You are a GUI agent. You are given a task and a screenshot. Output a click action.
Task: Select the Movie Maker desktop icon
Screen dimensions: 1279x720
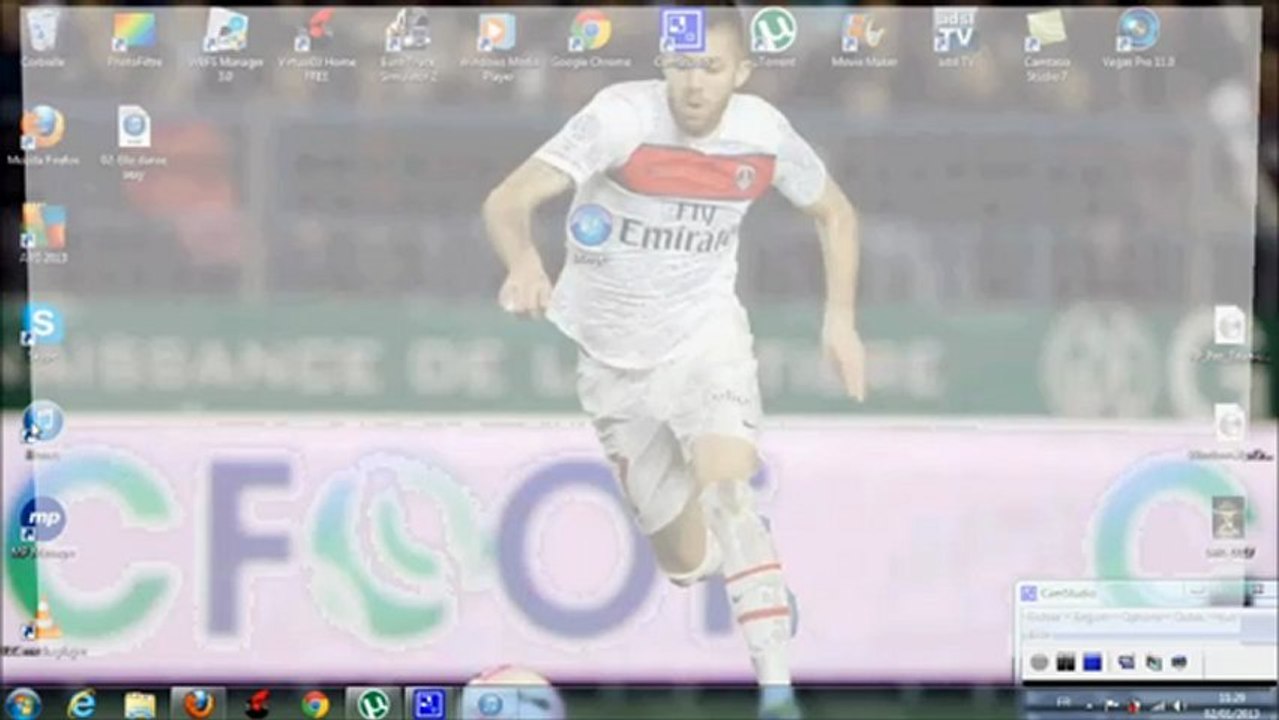tap(864, 39)
